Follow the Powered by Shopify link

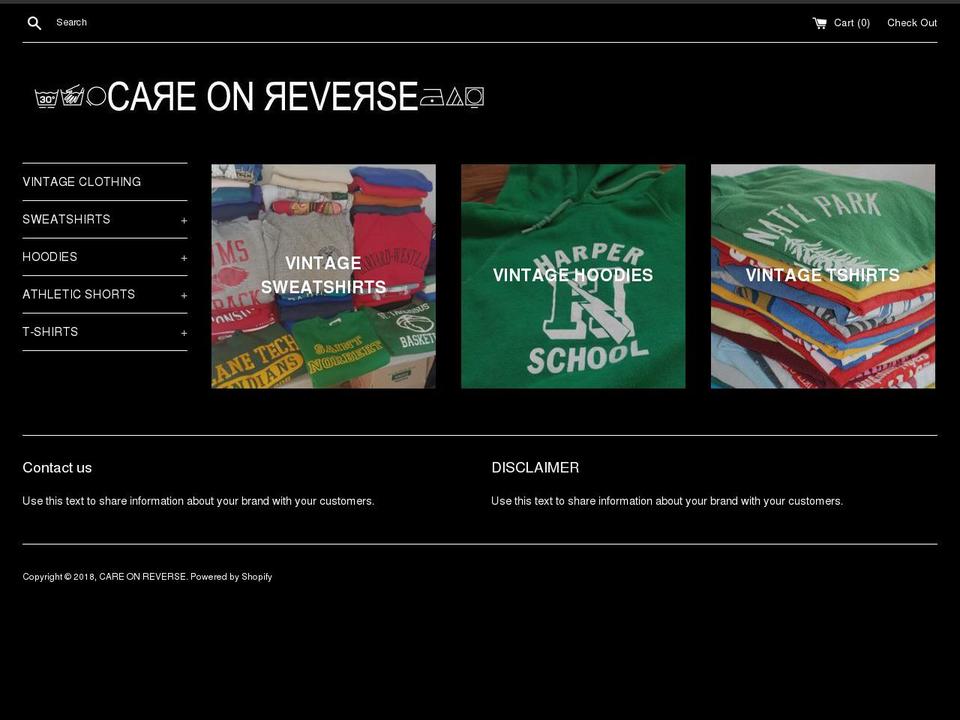pos(231,577)
